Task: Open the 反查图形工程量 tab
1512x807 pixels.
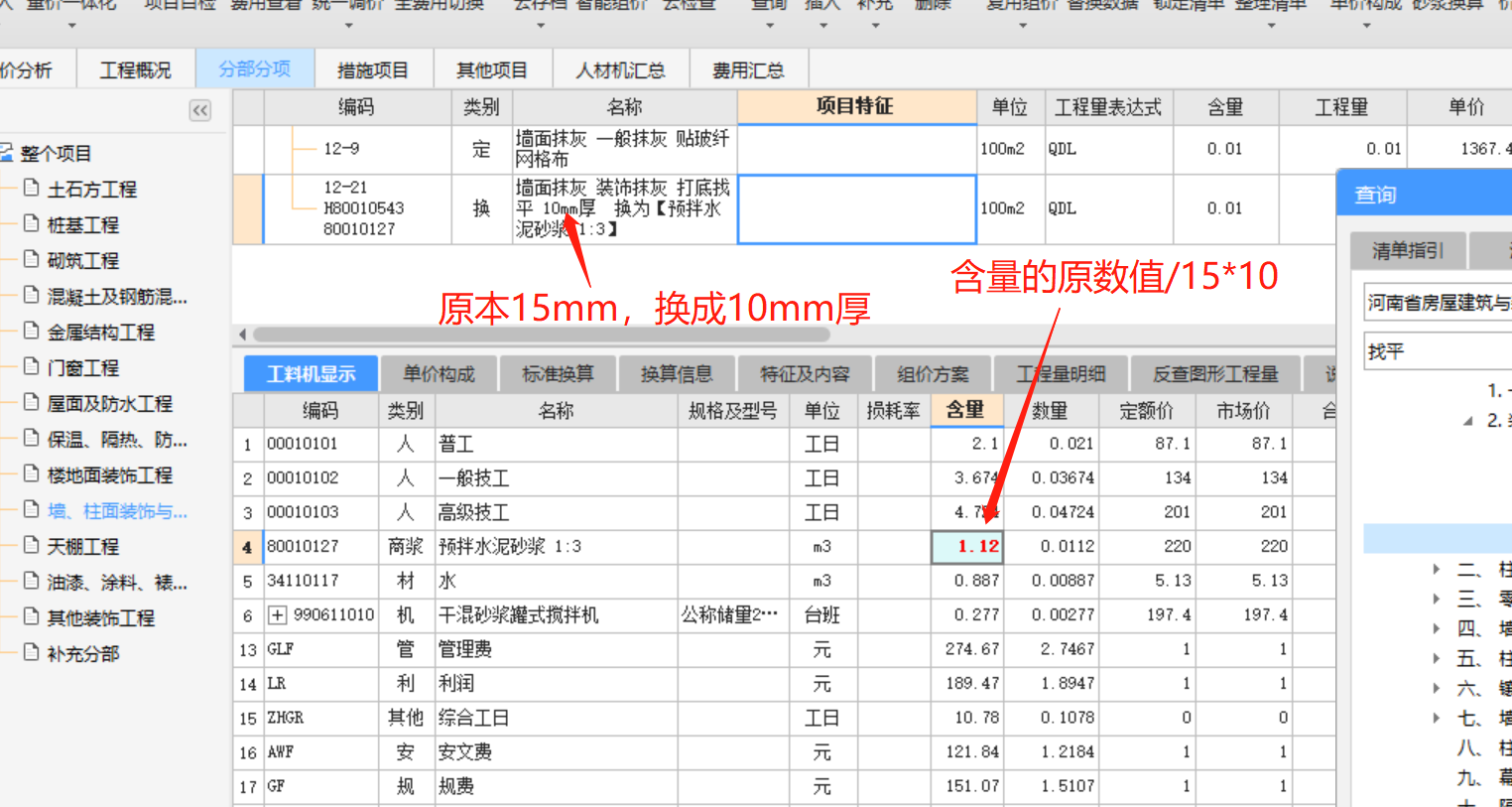Action: point(1215,374)
